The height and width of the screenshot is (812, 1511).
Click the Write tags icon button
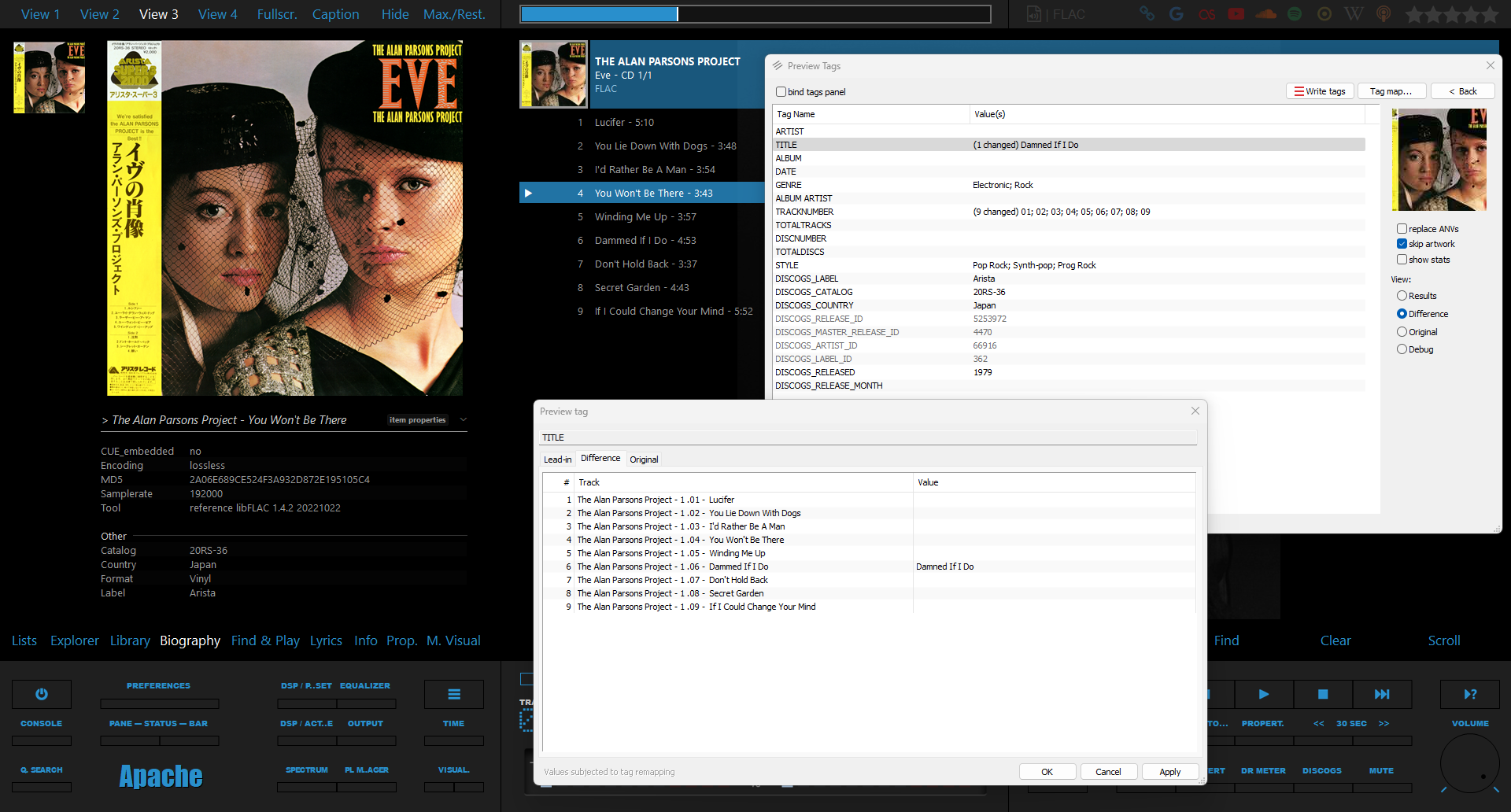[x=1320, y=91]
